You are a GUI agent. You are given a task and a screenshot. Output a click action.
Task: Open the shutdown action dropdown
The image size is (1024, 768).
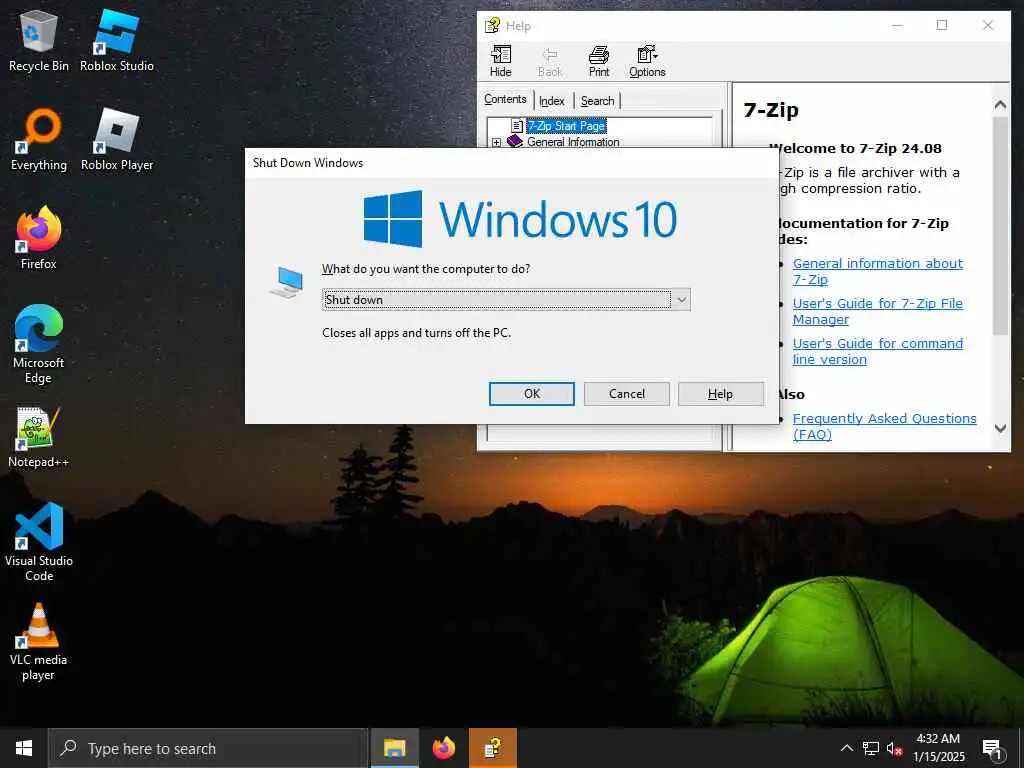point(681,300)
